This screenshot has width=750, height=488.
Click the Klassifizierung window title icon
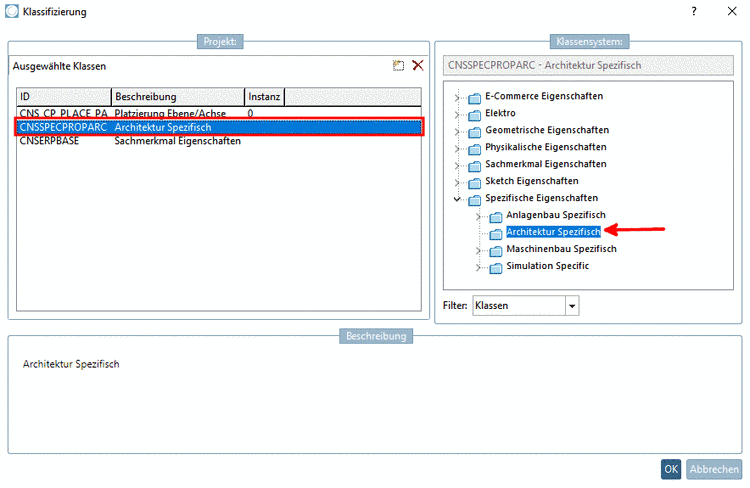click(x=12, y=11)
